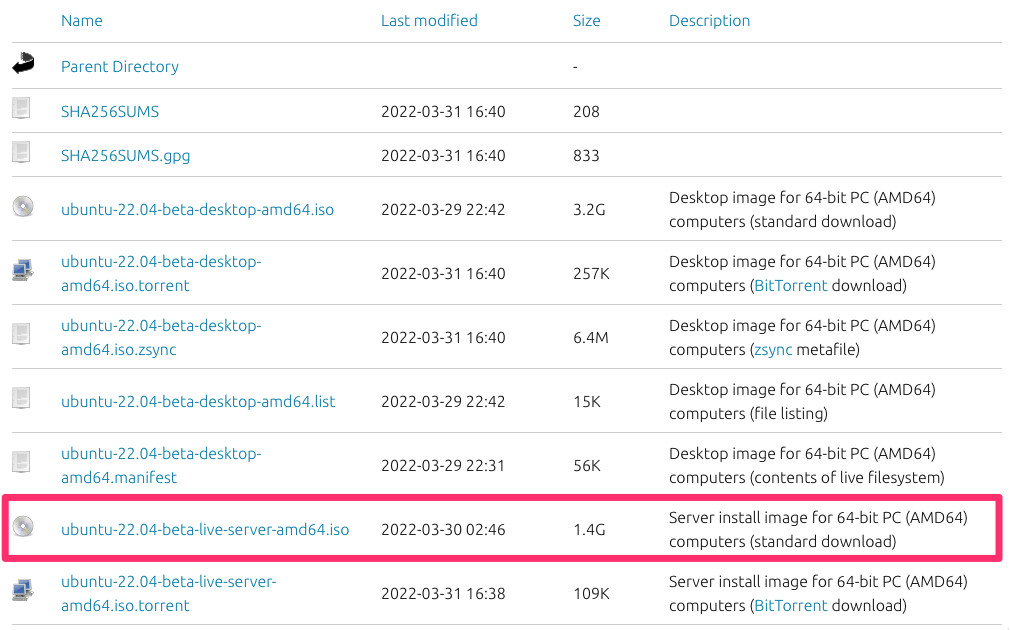This screenshot has height=630, width=1010.
Task: Click the 3.2G size value
Action: pyautogui.click(x=589, y=209)
